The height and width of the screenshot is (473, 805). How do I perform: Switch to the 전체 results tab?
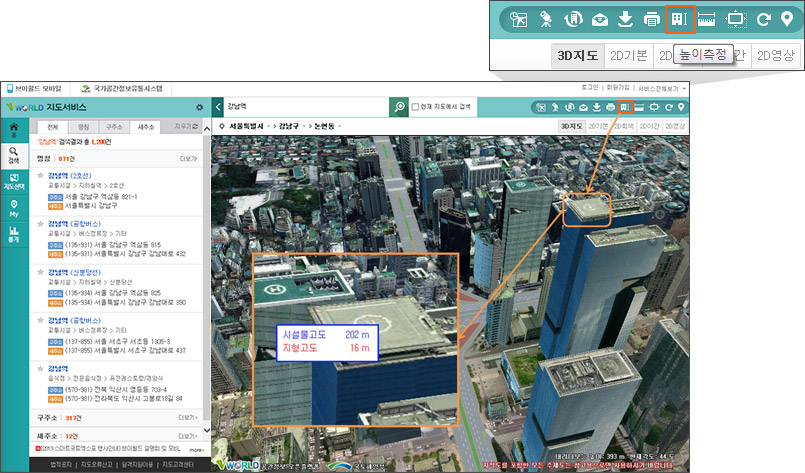[x=52, y=127]
